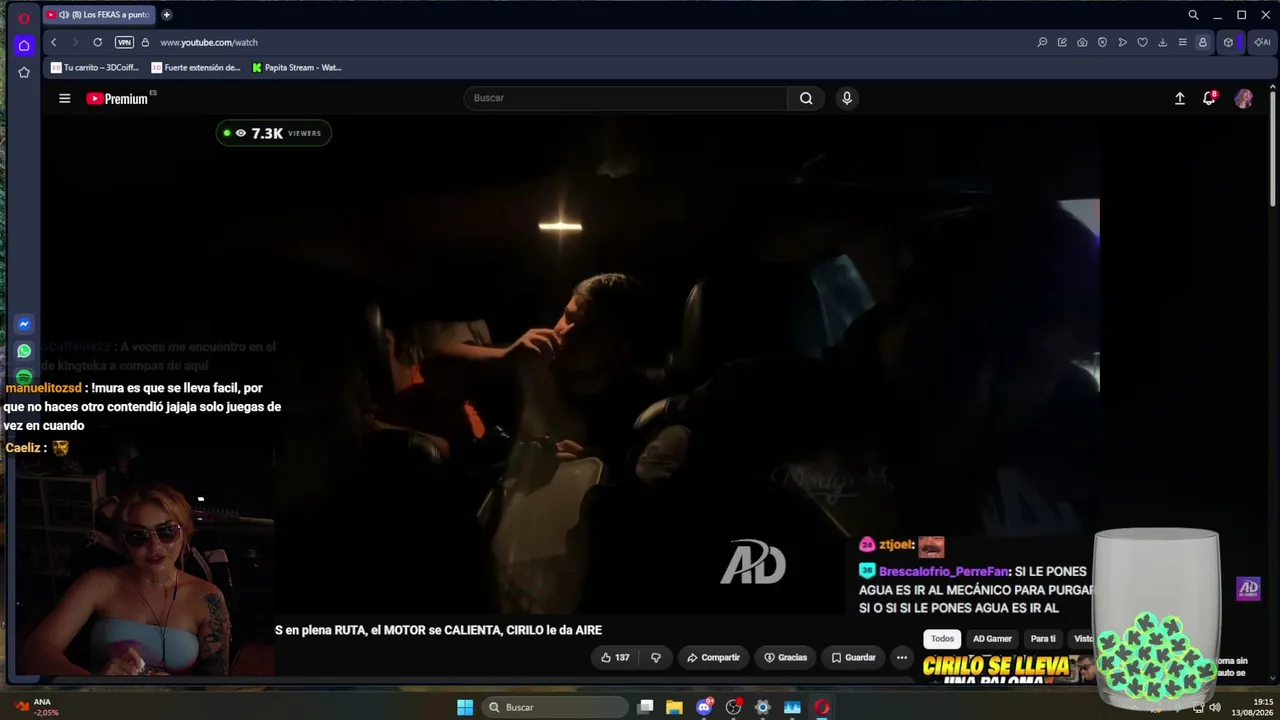Open the YouTube guide hamburger menu
1280x720 pixels.
tap(65, 98)
